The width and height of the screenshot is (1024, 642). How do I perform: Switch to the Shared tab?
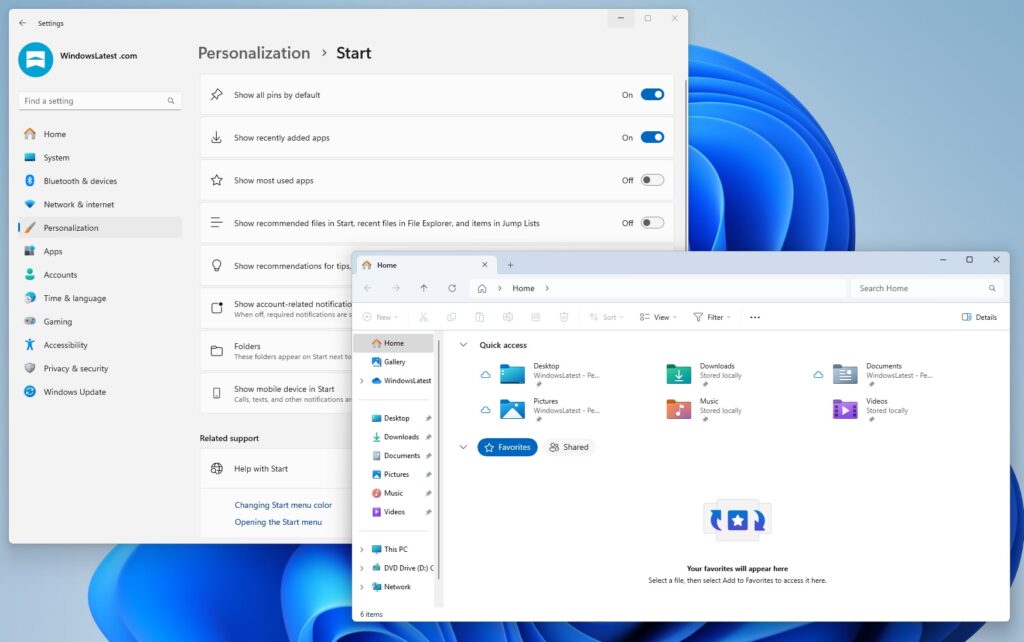(x=570, y=447)
